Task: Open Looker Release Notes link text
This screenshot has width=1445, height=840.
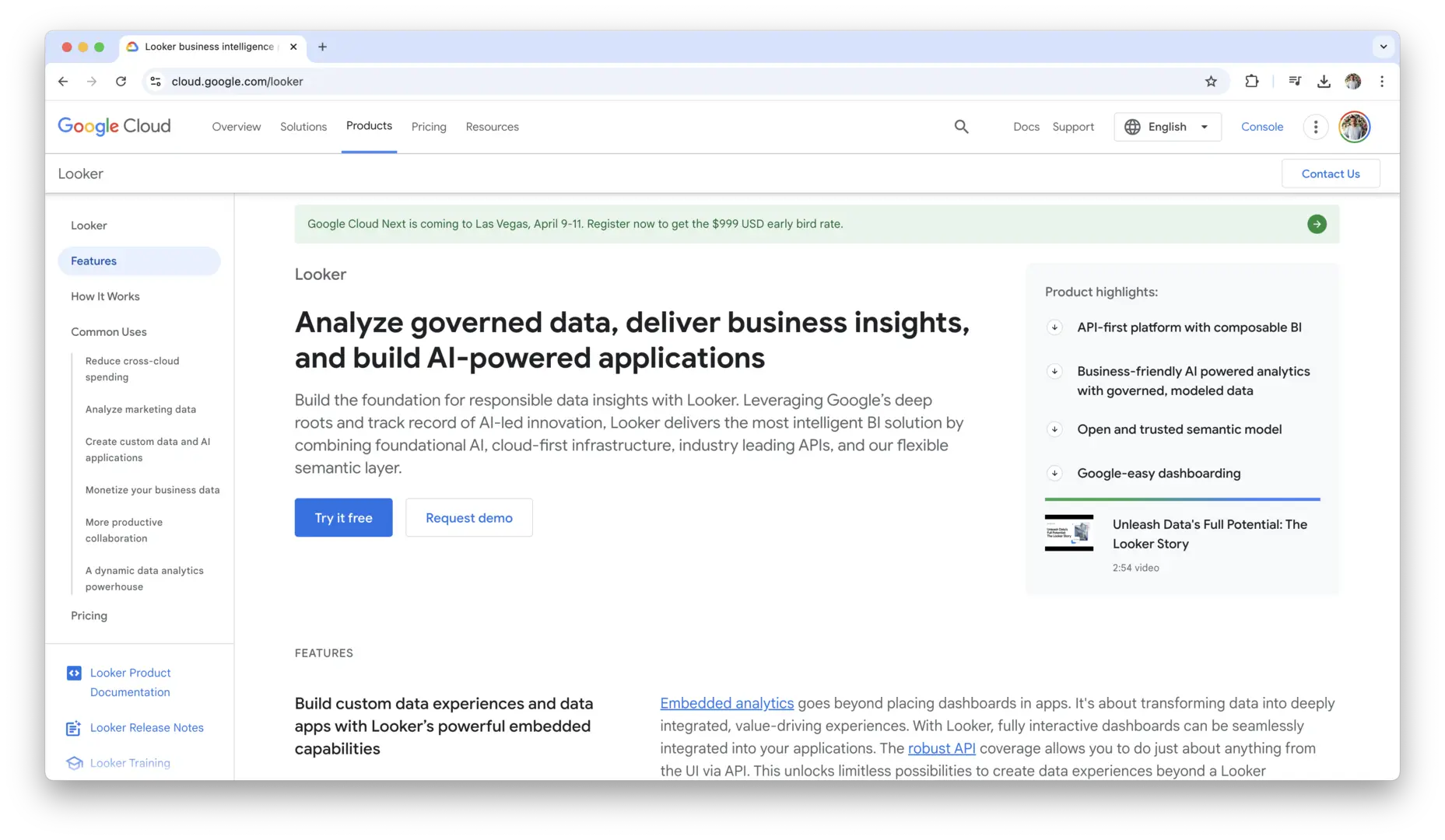Action: point(147,728)
